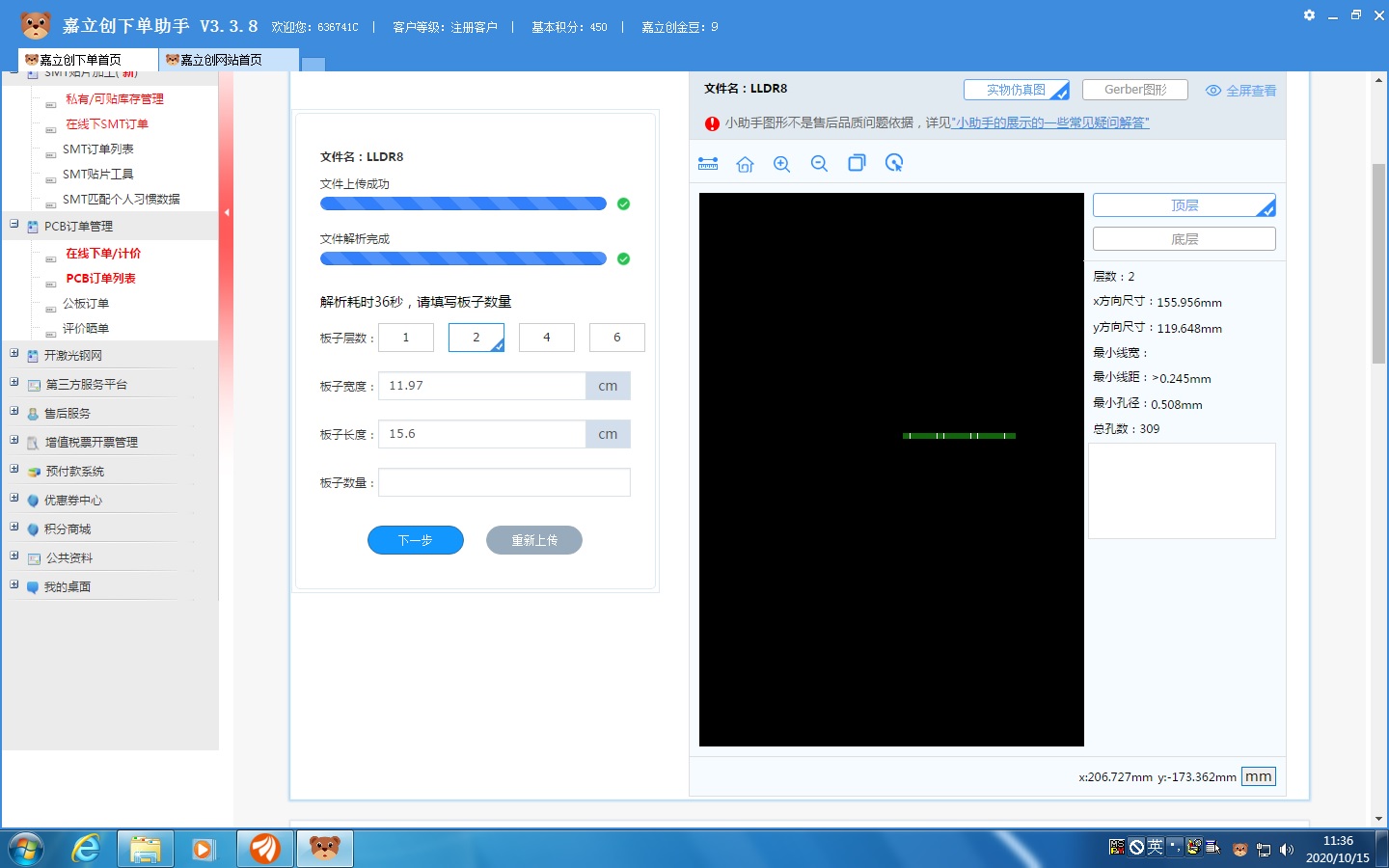The height and width of the screenshot is (868, 1389).
Task: Select Gerber图形 view mode
Action: [1135, 90]
